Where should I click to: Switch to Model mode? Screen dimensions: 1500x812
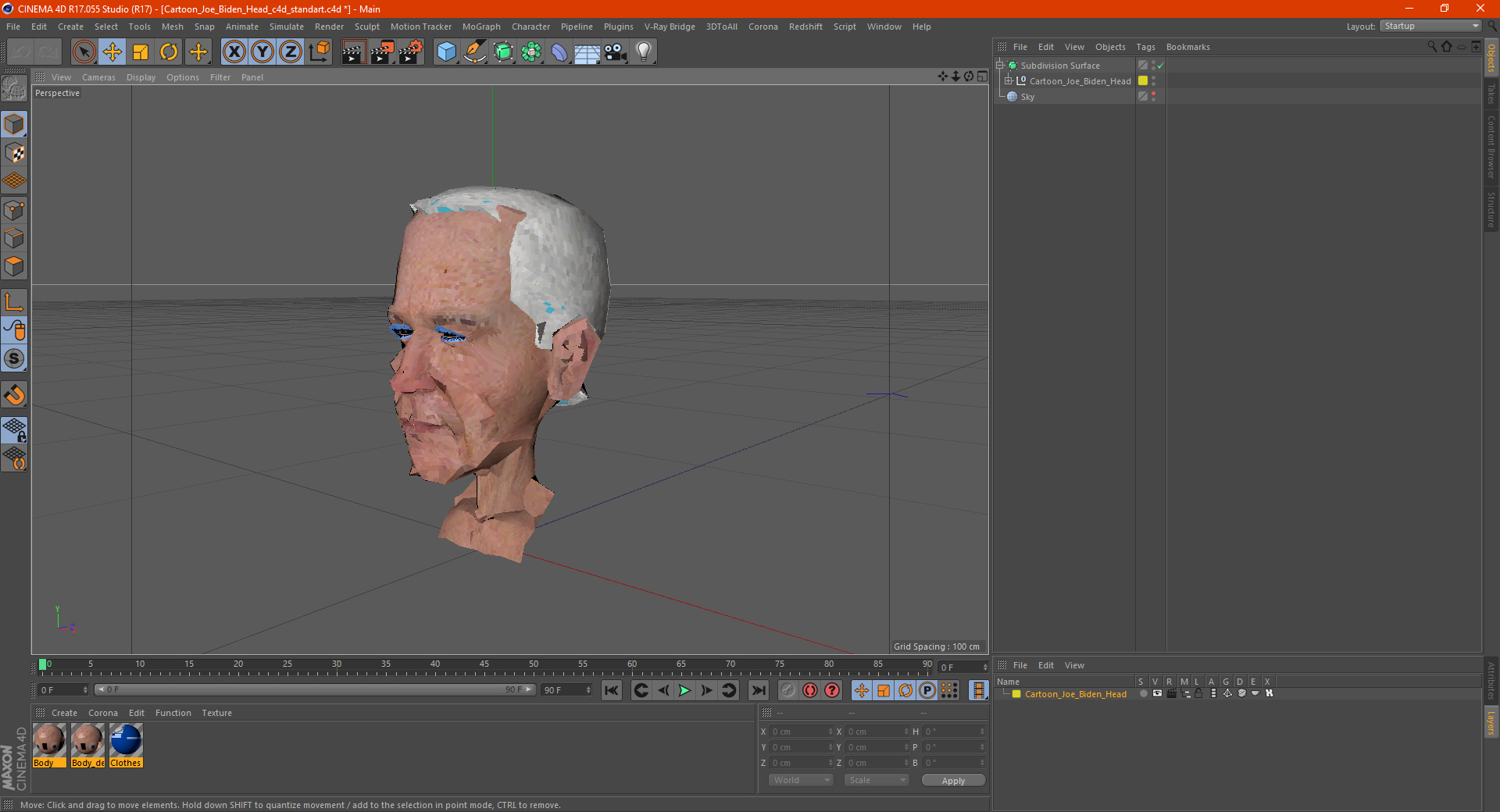14,124
